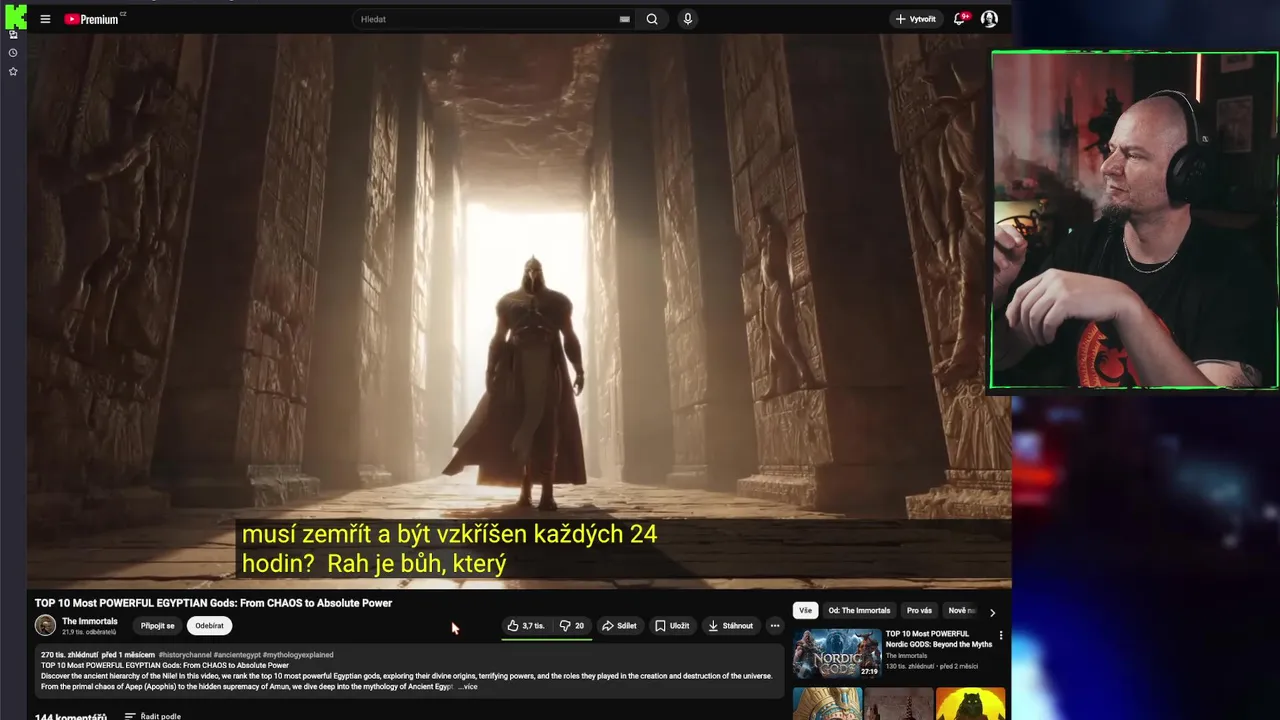Open TOP 10 Most POWERFUL Nordic GODS title
The height and width of the screenshot is (720, 1280).
point(938,639)
